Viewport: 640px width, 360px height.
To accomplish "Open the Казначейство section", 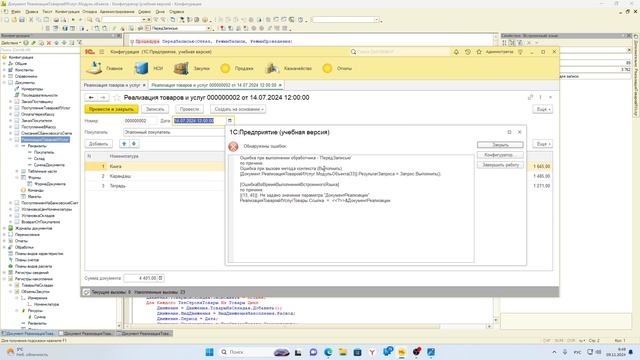I will [289, 68].
